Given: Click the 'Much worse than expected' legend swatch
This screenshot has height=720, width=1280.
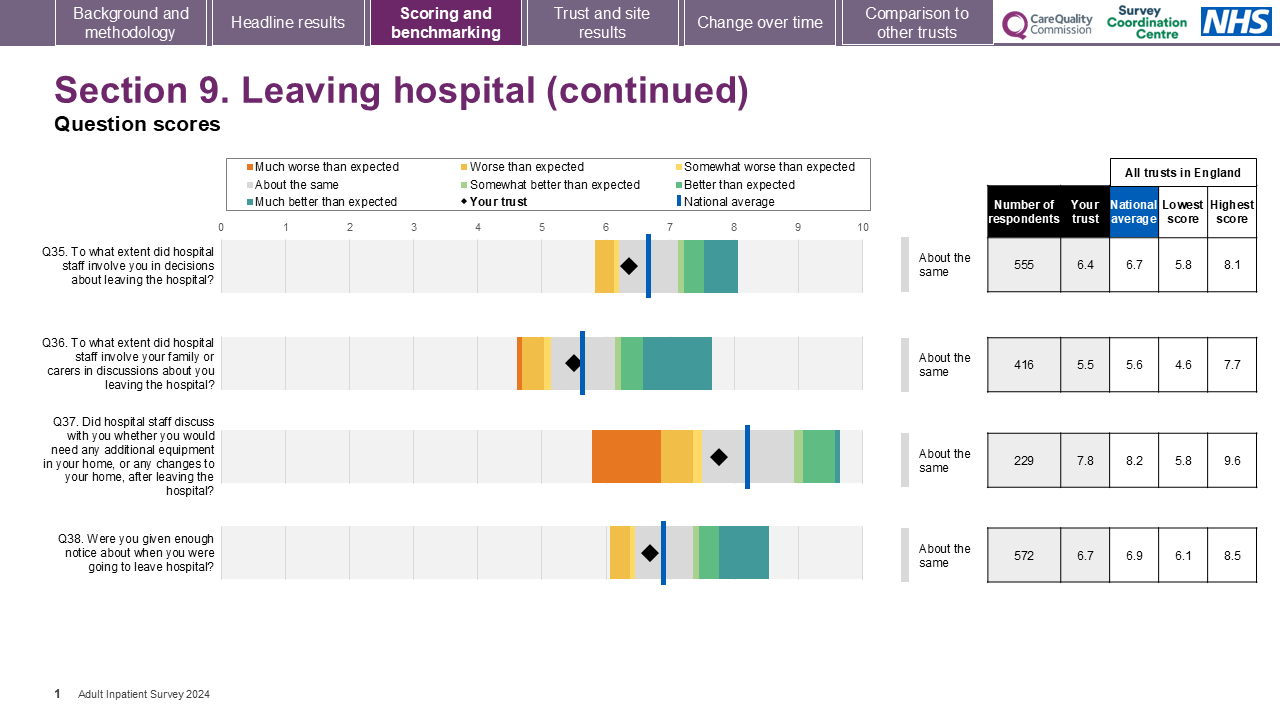Looking at the screenshot, I should pyautogui.click(x=249, y=167).
